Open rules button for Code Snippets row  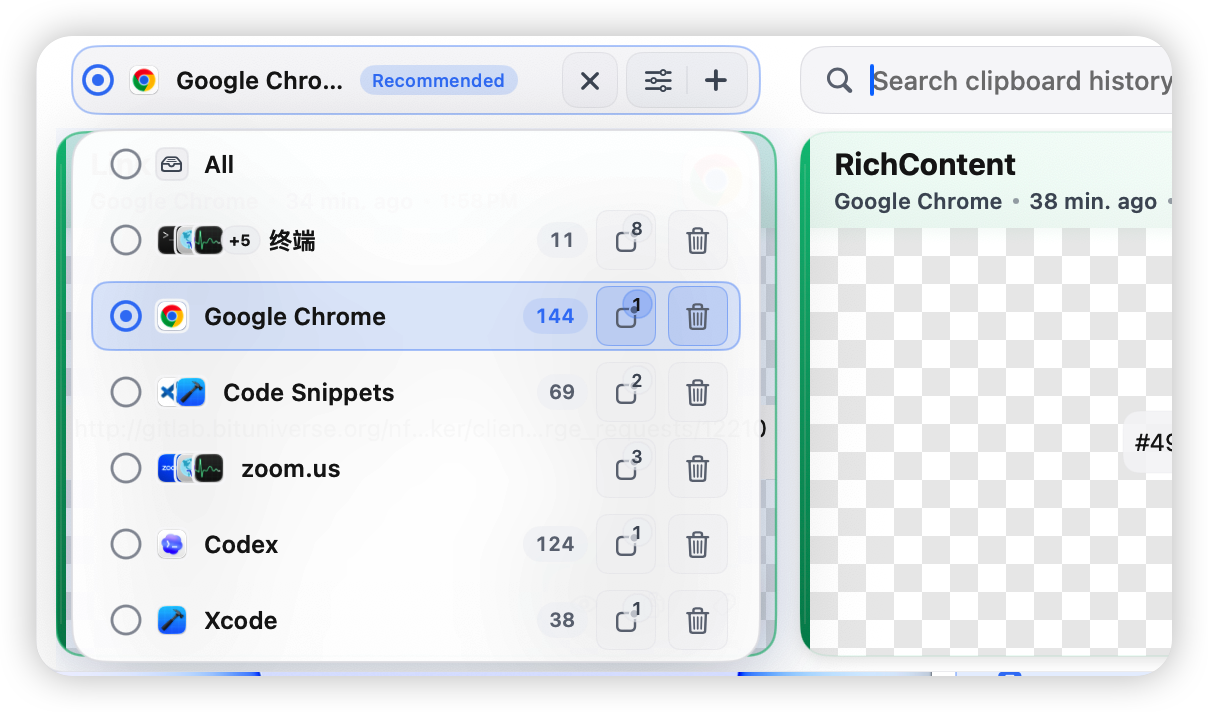click(626, 392)
